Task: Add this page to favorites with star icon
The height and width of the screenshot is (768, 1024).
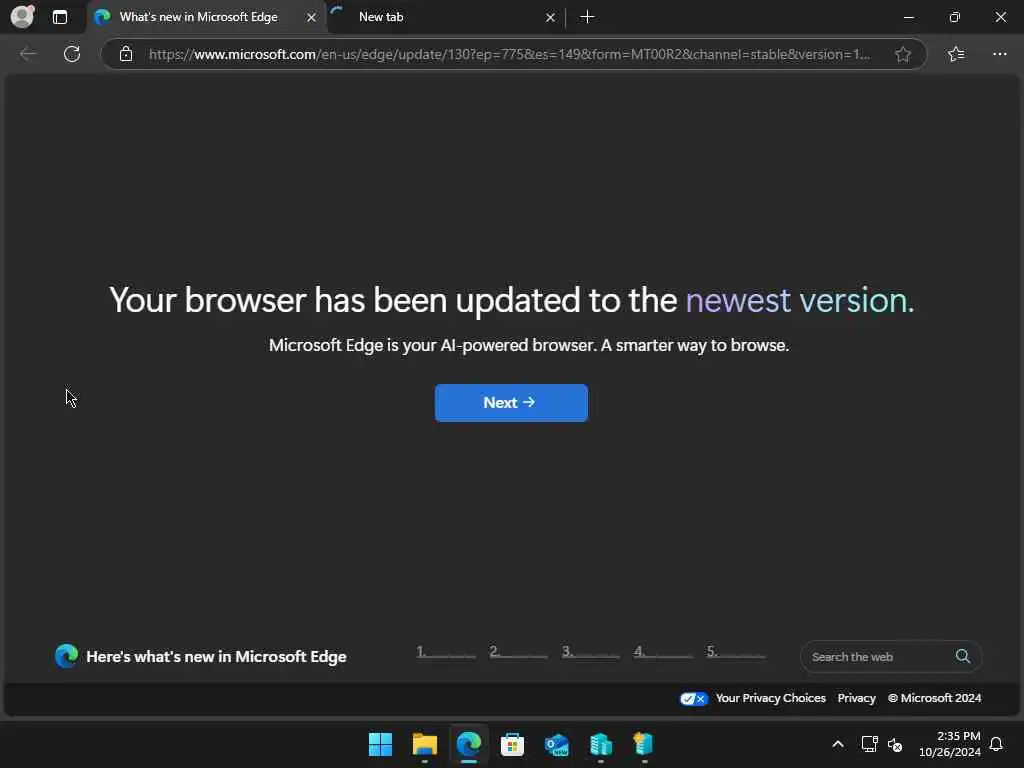Action: [x=903, y=54]
